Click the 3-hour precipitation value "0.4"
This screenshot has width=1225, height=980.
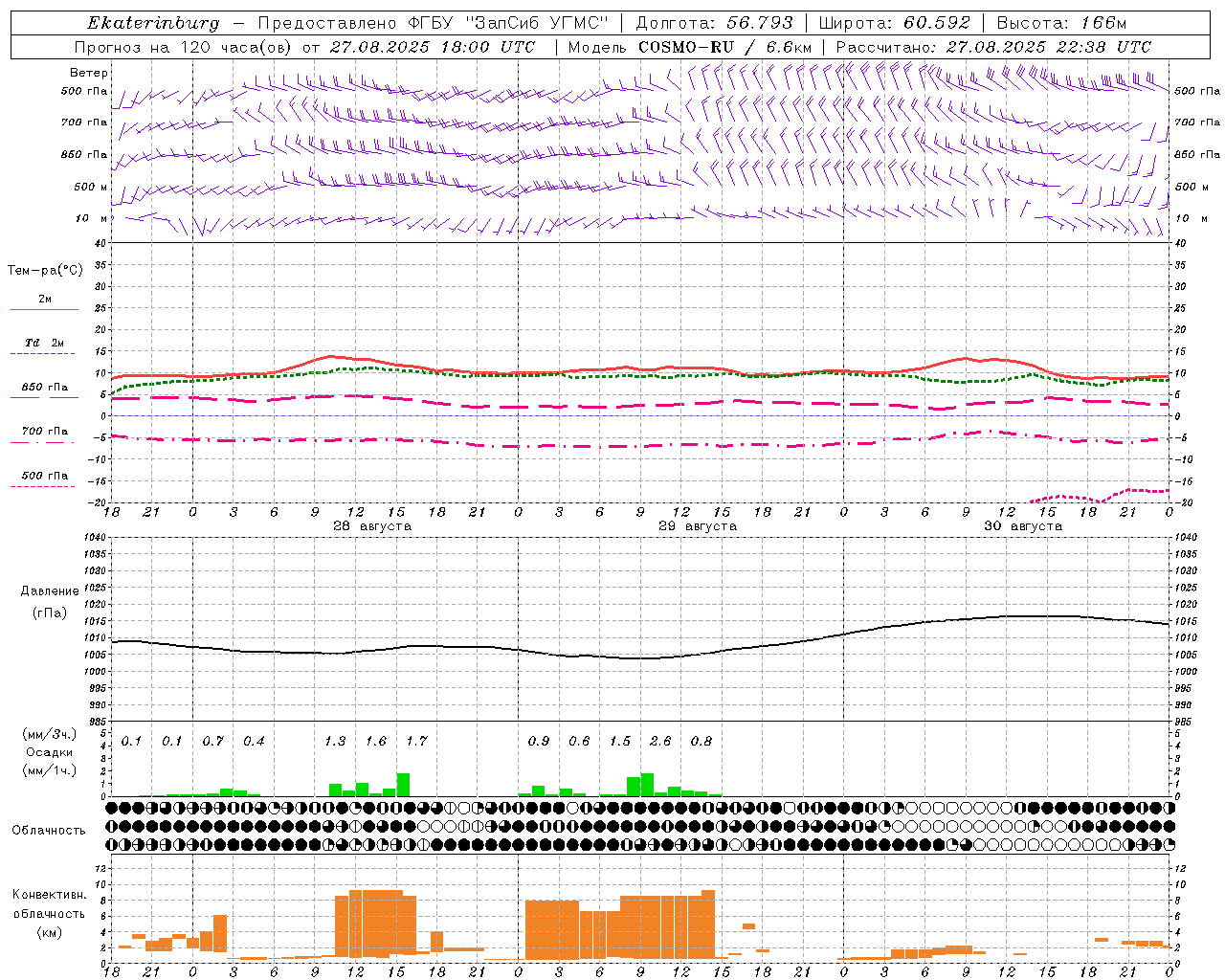point(254,741)
